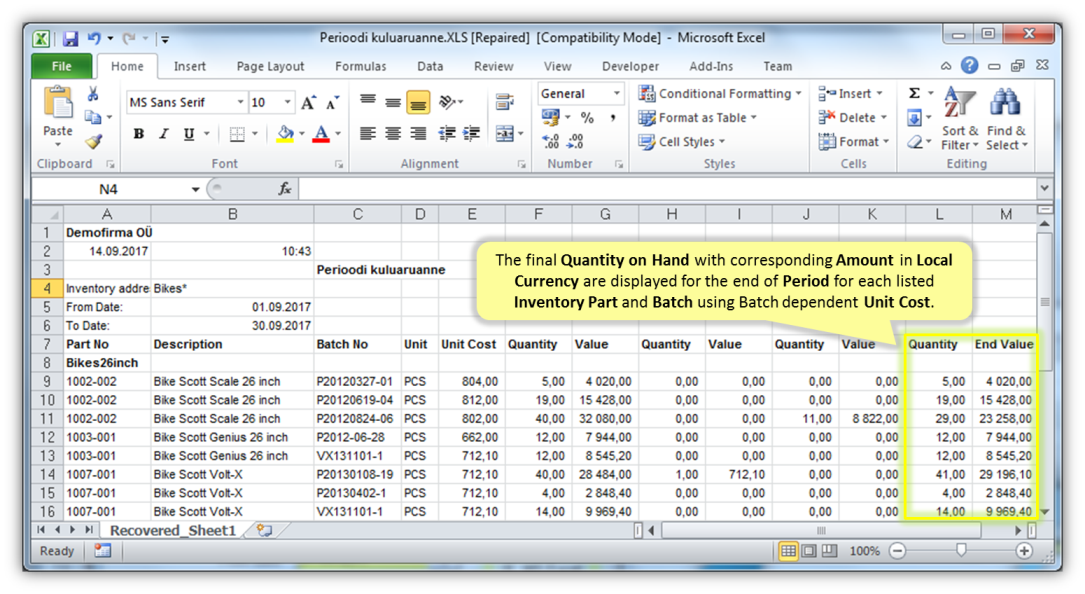Click the AutoSum sigma icon
The image size is (1085, 594).
[x=914, y=93]
